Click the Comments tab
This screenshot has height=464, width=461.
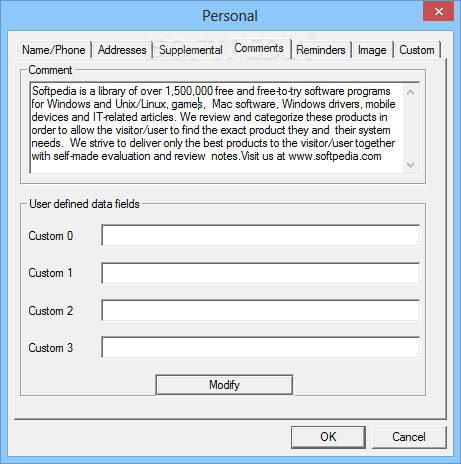coord(259,48)
